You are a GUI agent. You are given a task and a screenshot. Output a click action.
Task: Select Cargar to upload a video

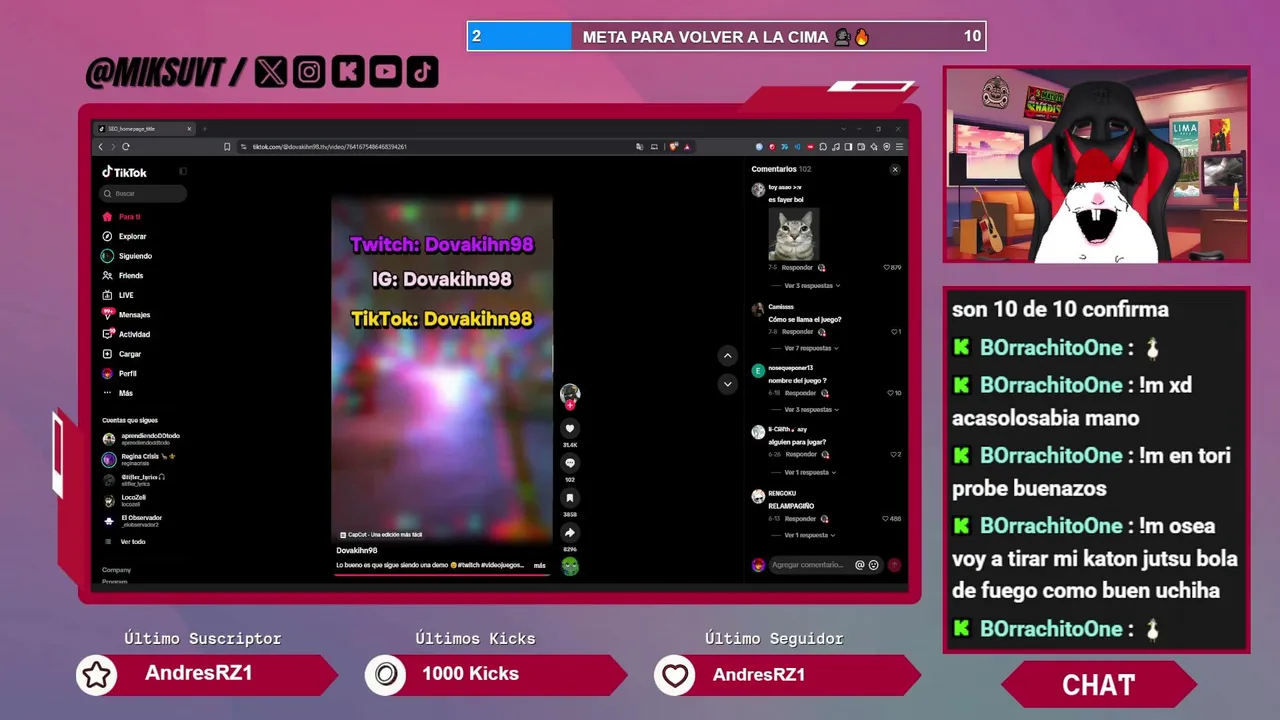tap(122, 354)
